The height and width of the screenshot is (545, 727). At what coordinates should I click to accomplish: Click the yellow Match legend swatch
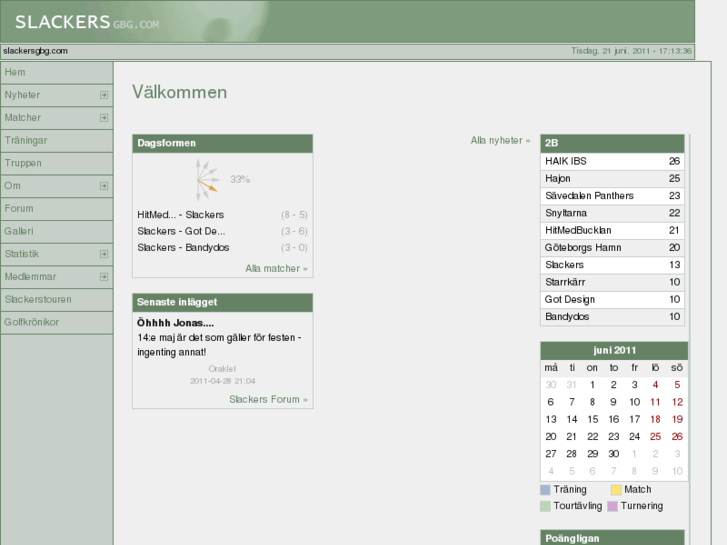(616, 490)
